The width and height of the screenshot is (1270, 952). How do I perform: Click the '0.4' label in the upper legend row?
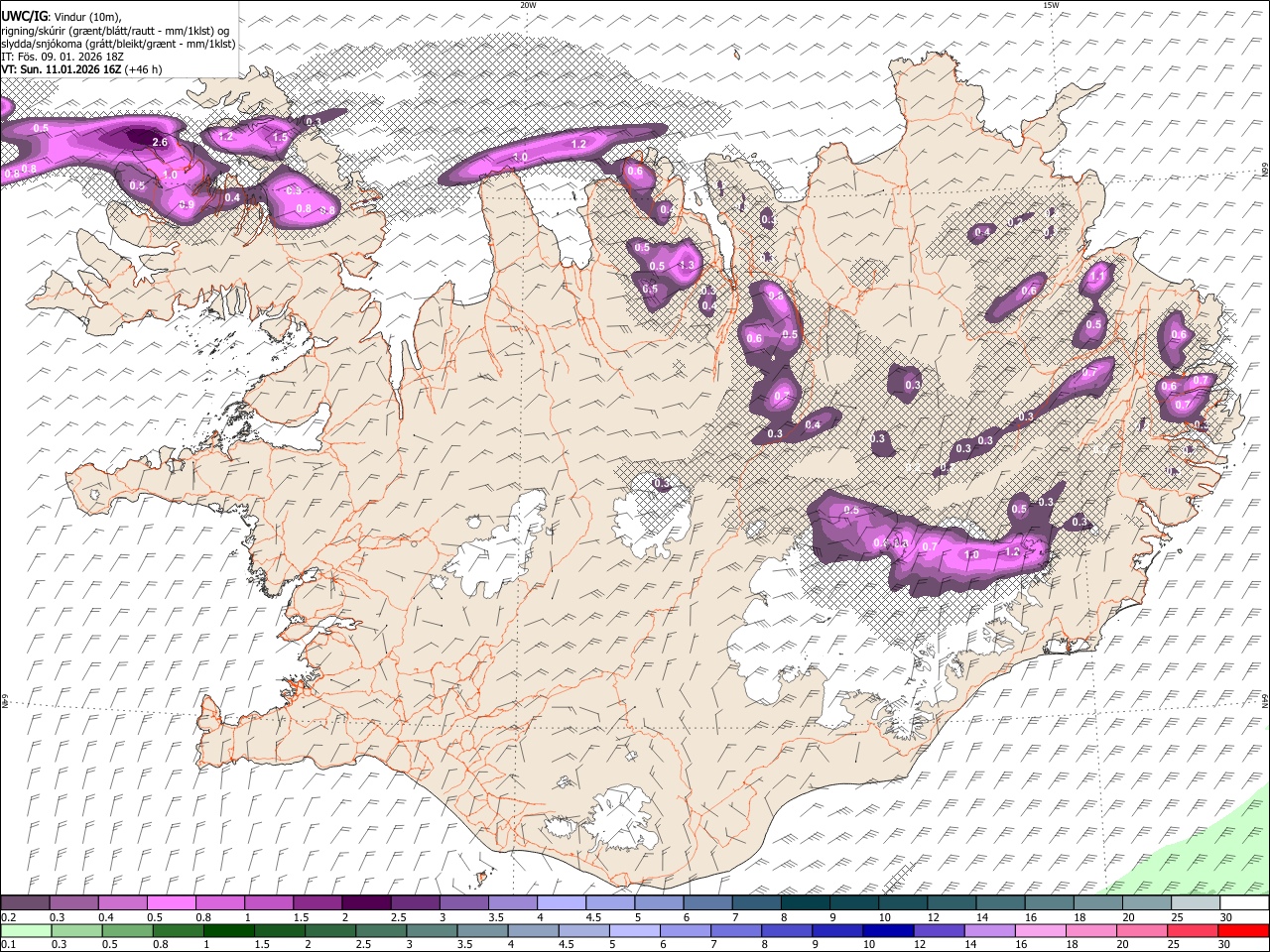105,917
